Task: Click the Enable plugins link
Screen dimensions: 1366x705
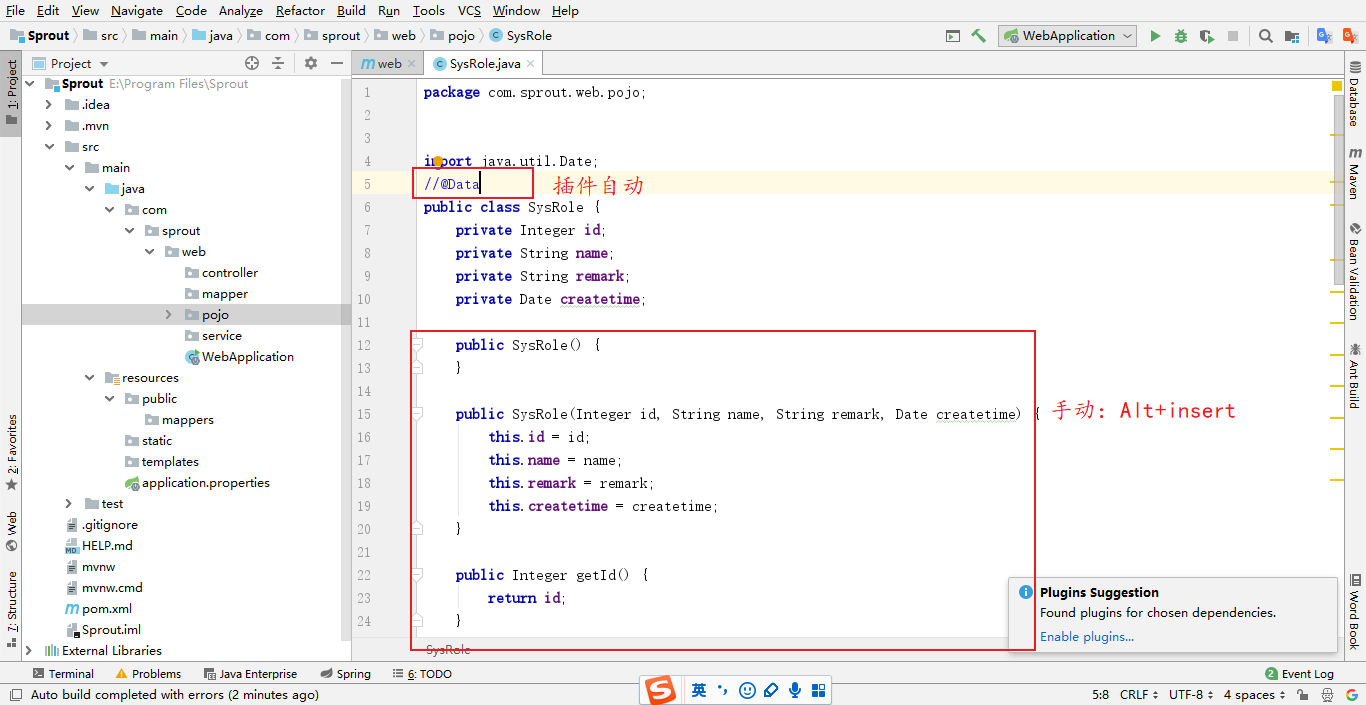Action: [x=1086, y=637]
